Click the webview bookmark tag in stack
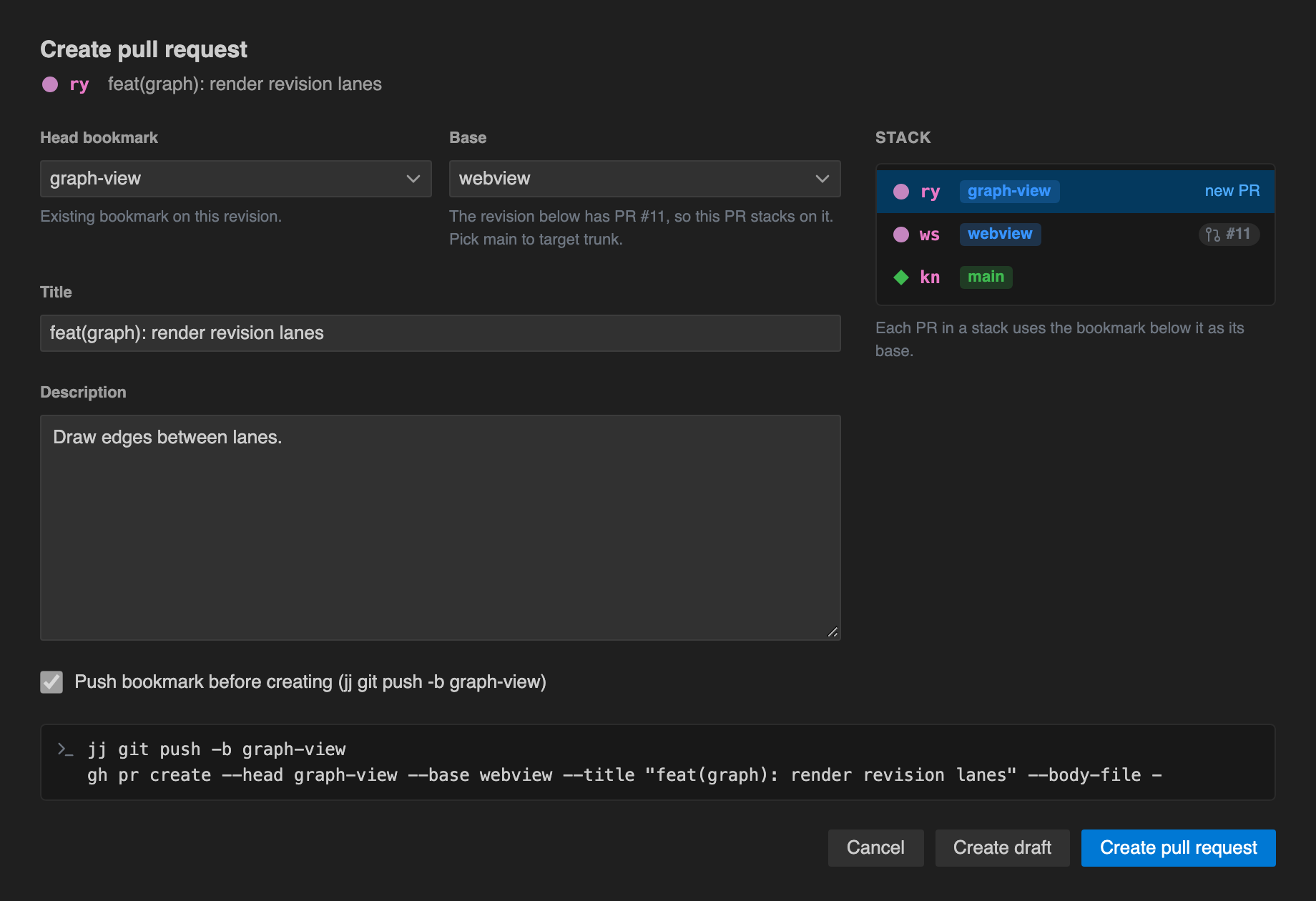 [1000, 234]
